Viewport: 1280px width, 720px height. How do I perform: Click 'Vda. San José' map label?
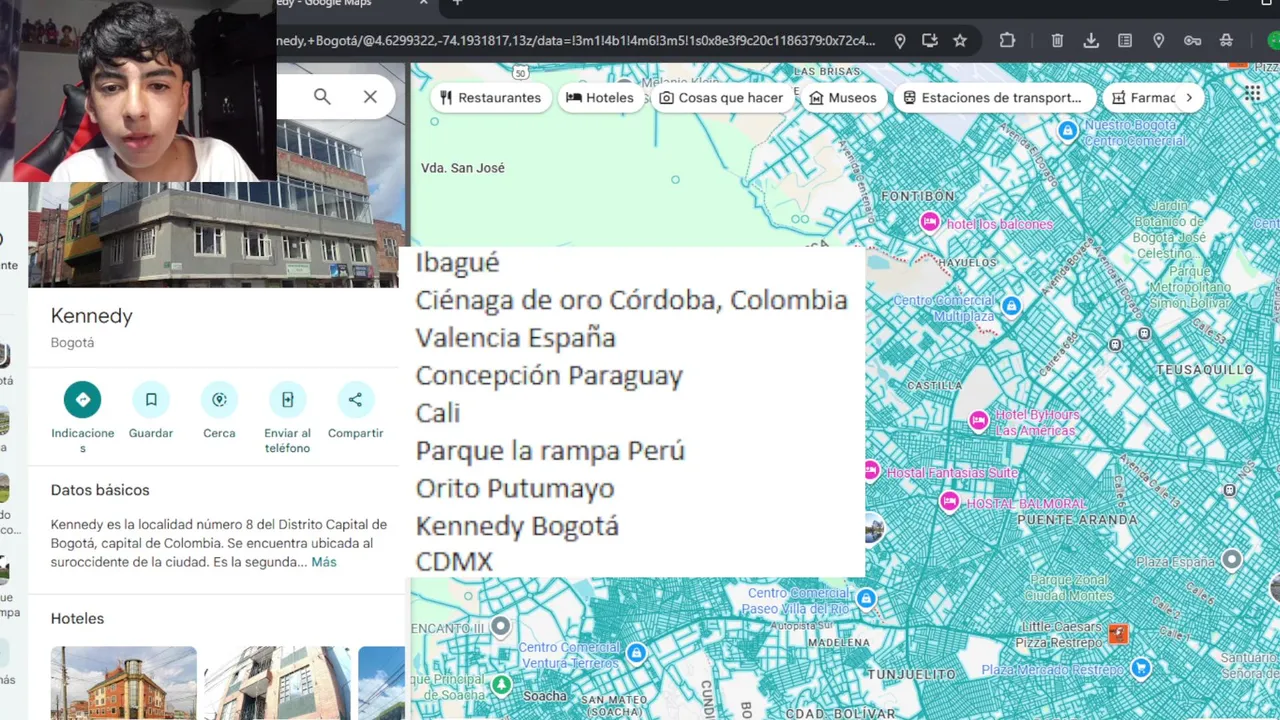click(x=463, y=168)
